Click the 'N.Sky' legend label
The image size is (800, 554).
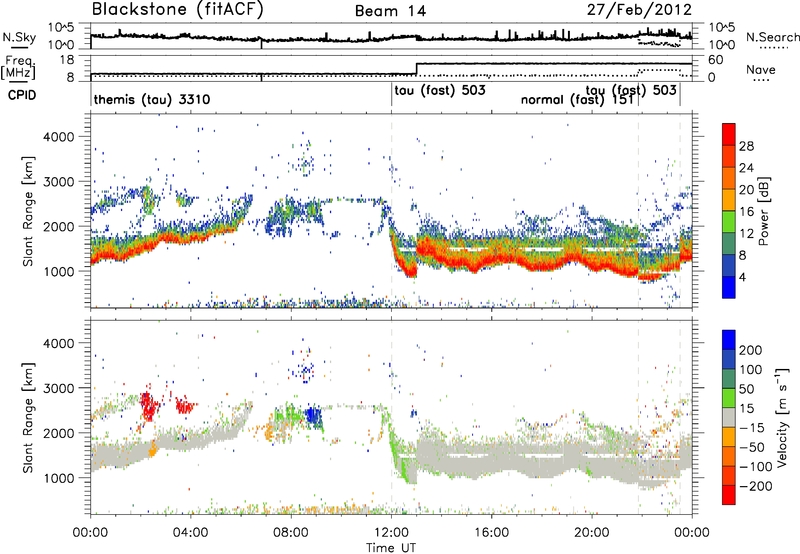19,37
